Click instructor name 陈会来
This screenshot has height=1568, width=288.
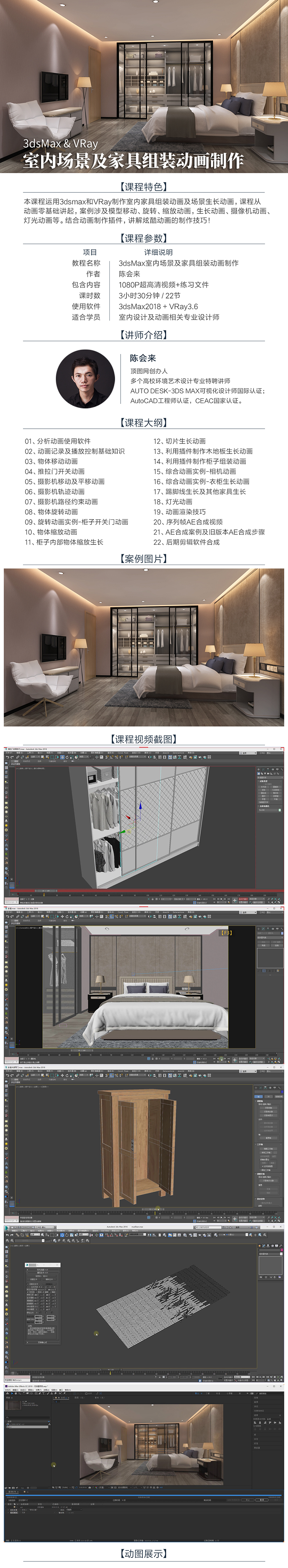click(143, 358)
